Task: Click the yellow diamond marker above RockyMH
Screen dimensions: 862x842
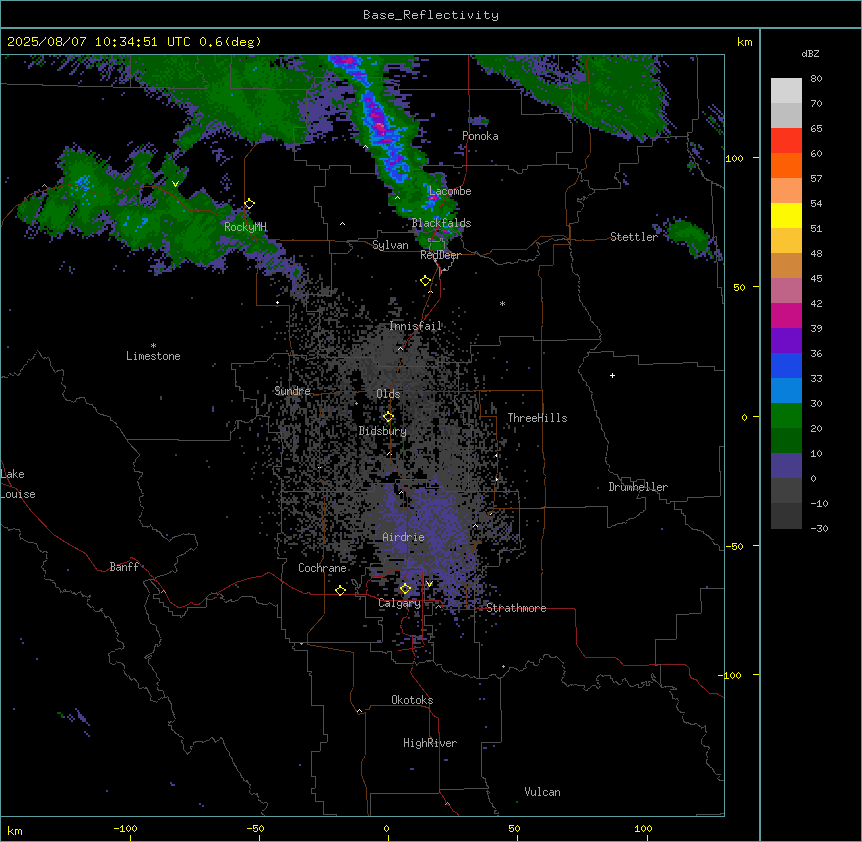Action: click(x=250, y=204)
